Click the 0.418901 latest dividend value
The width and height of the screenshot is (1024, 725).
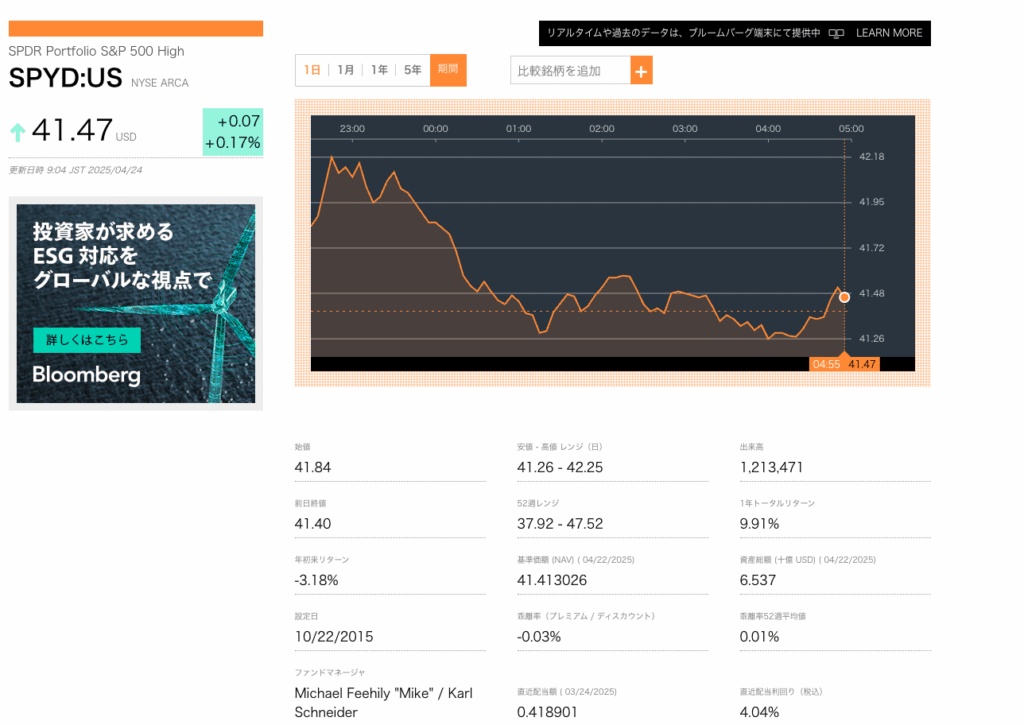(547, 712)
